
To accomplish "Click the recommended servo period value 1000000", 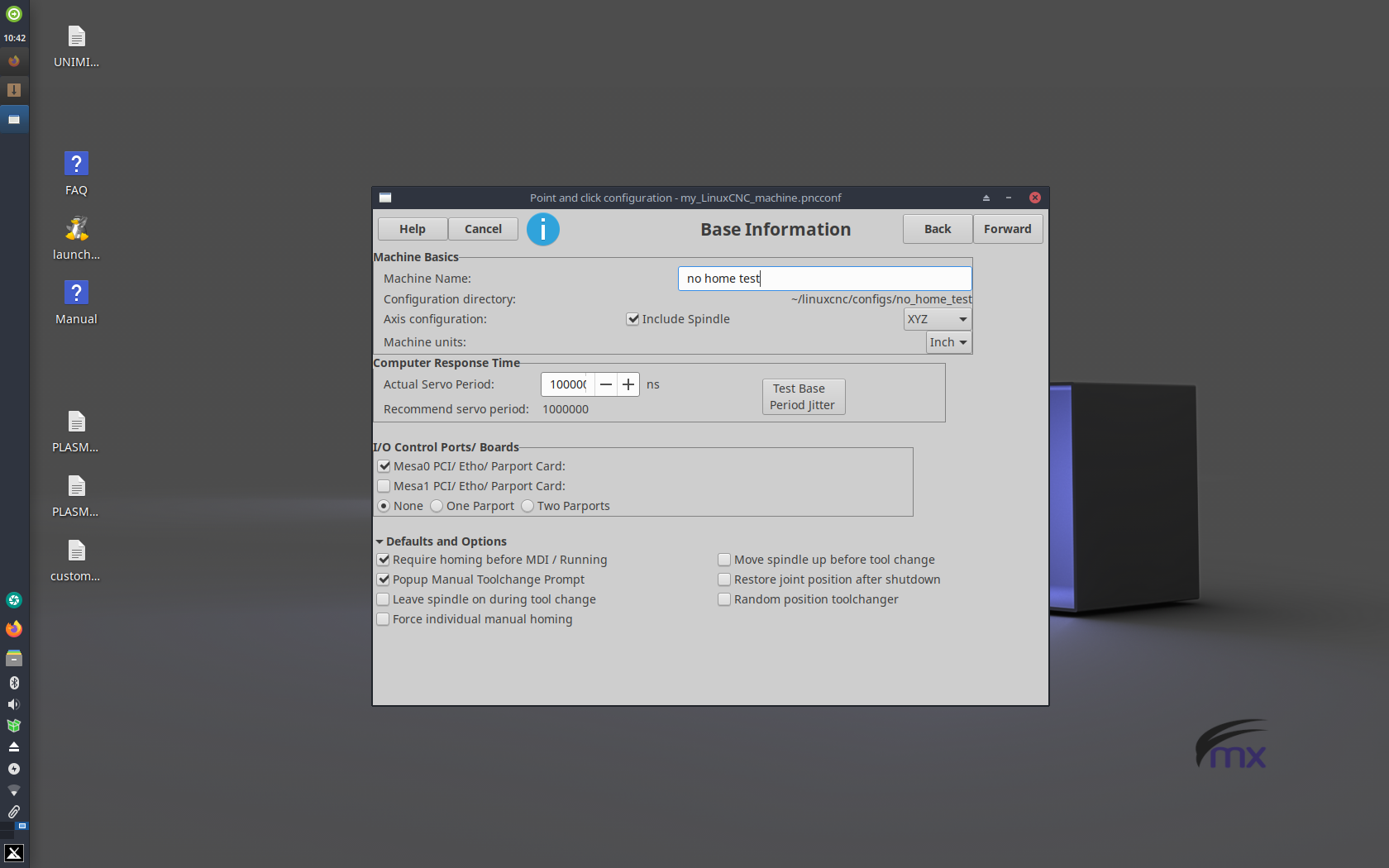I will tap(566, 409).
